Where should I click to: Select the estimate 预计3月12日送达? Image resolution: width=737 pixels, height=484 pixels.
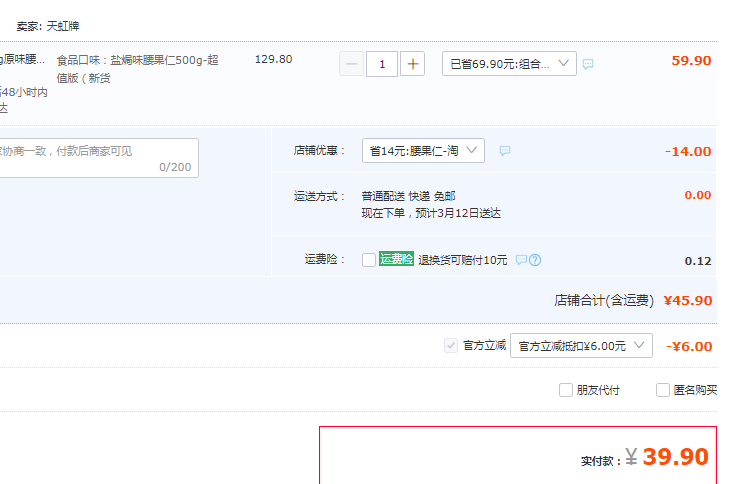point(458,213)
